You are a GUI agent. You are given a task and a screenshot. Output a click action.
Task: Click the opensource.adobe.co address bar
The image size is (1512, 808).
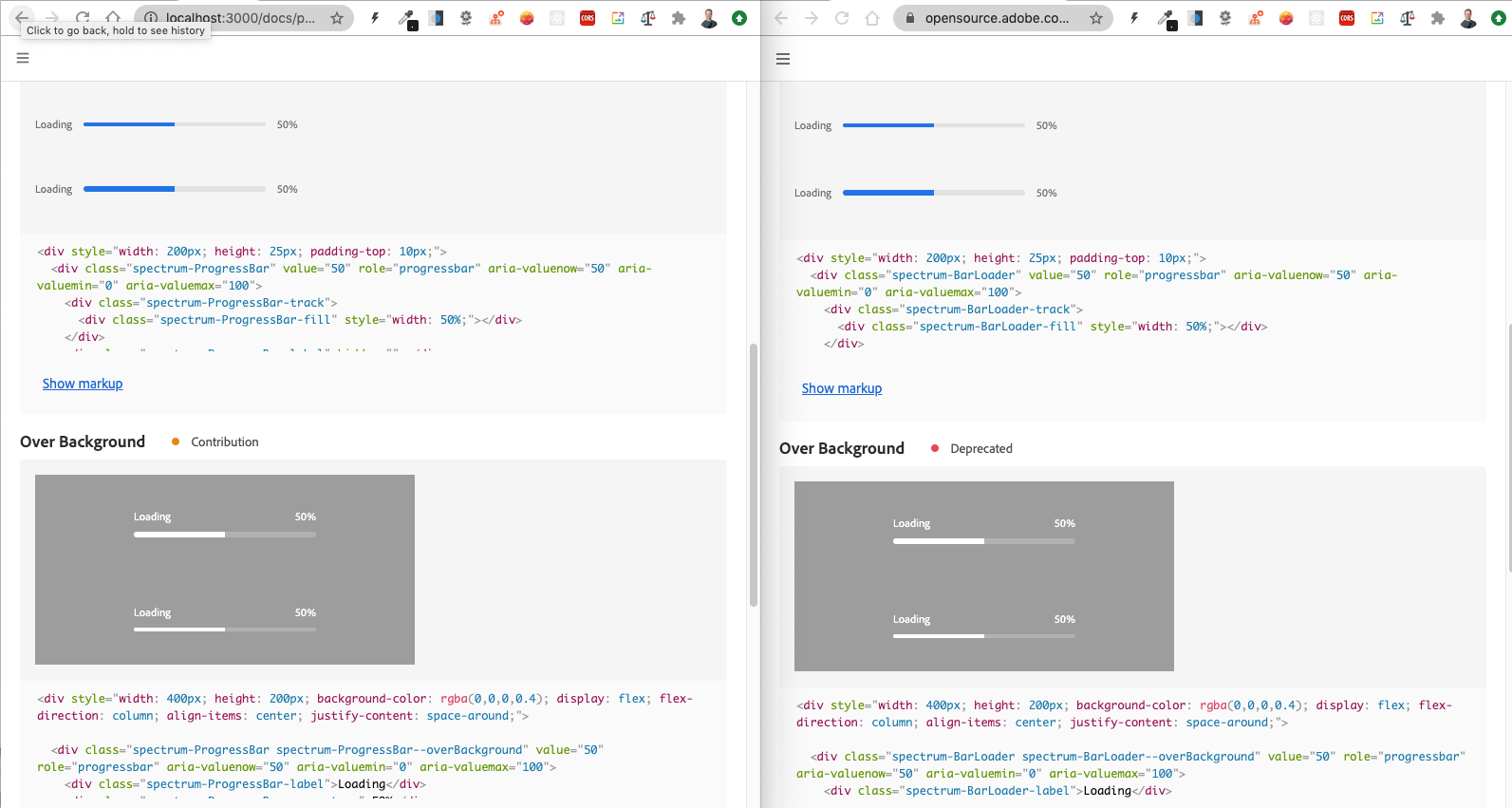point(1003,18)
